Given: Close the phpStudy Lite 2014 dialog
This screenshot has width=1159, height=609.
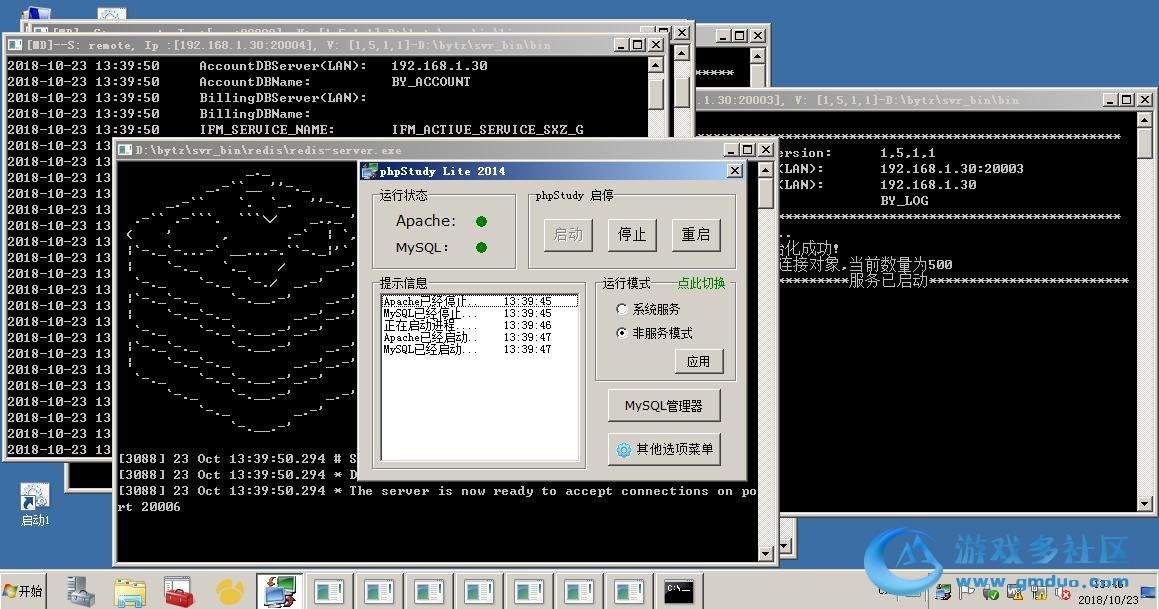Looking at the screenshot, I should 735,171.
